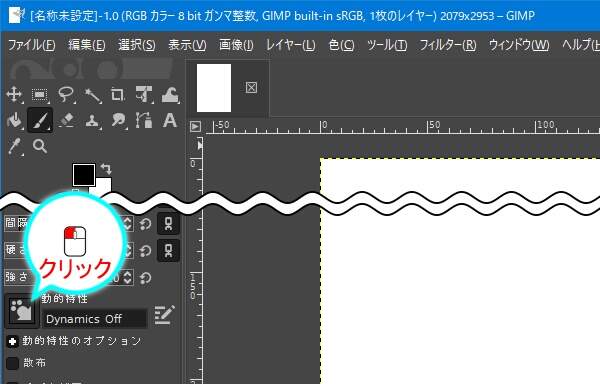Select the Bucket Fill tool
Screen dimensions: 600x384
click(15, 120)
